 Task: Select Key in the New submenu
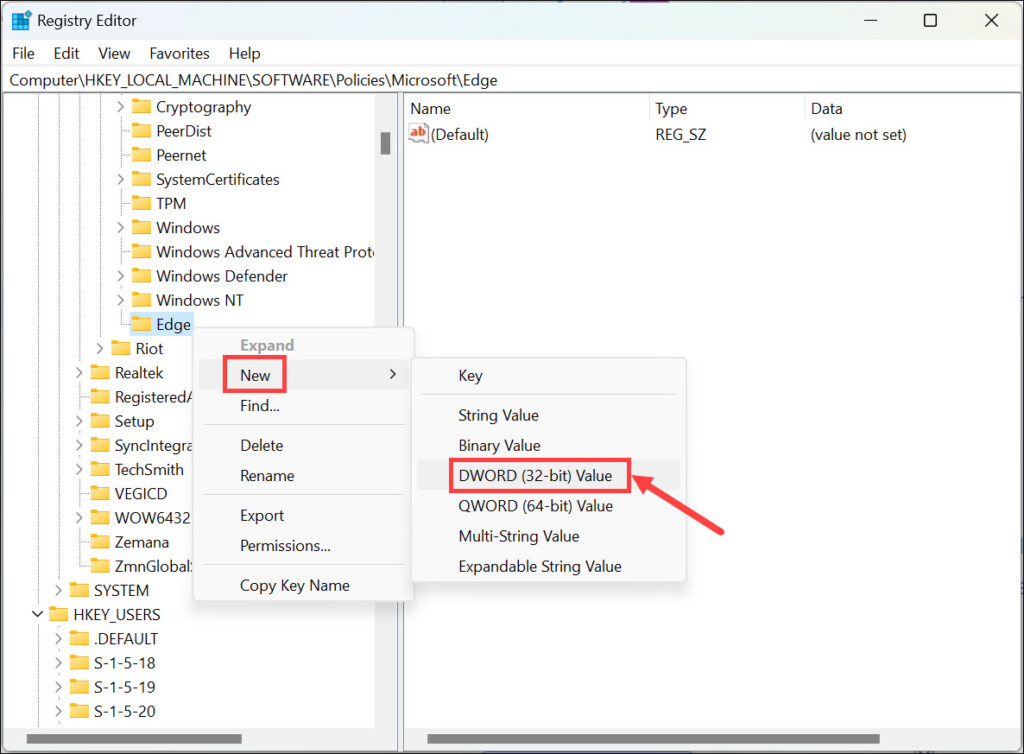tap(549, 375)
